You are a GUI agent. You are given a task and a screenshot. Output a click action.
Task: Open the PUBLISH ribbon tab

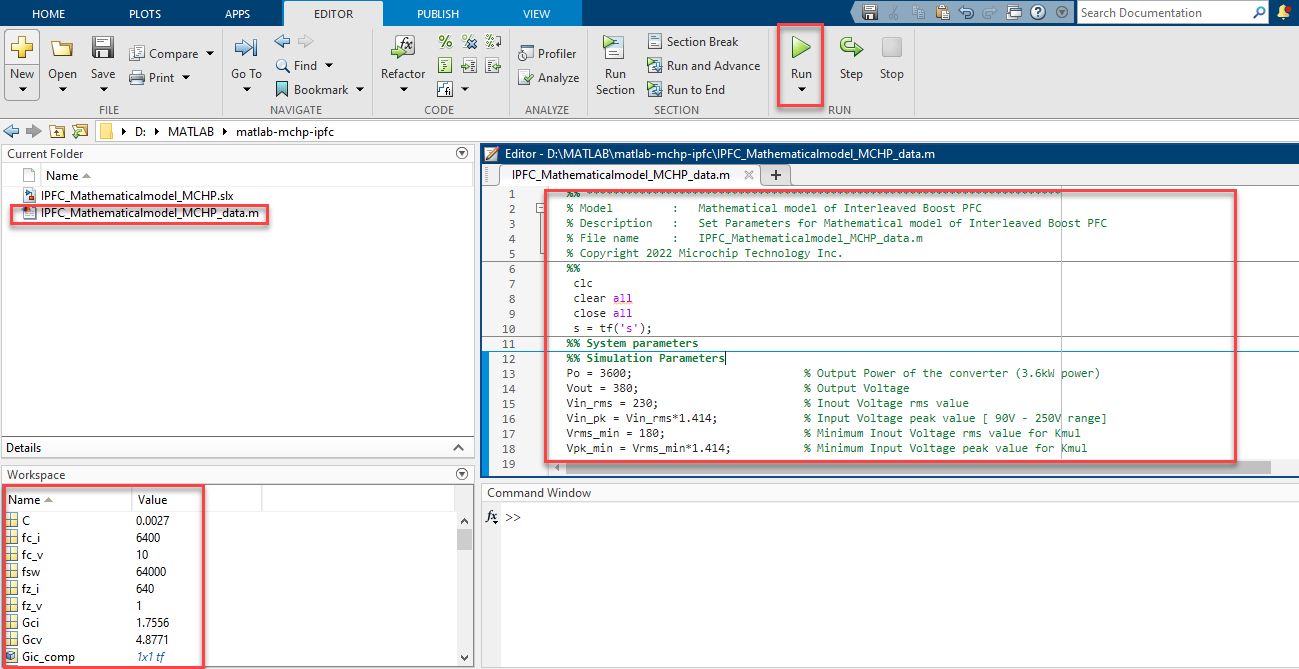tap(437, 14)
